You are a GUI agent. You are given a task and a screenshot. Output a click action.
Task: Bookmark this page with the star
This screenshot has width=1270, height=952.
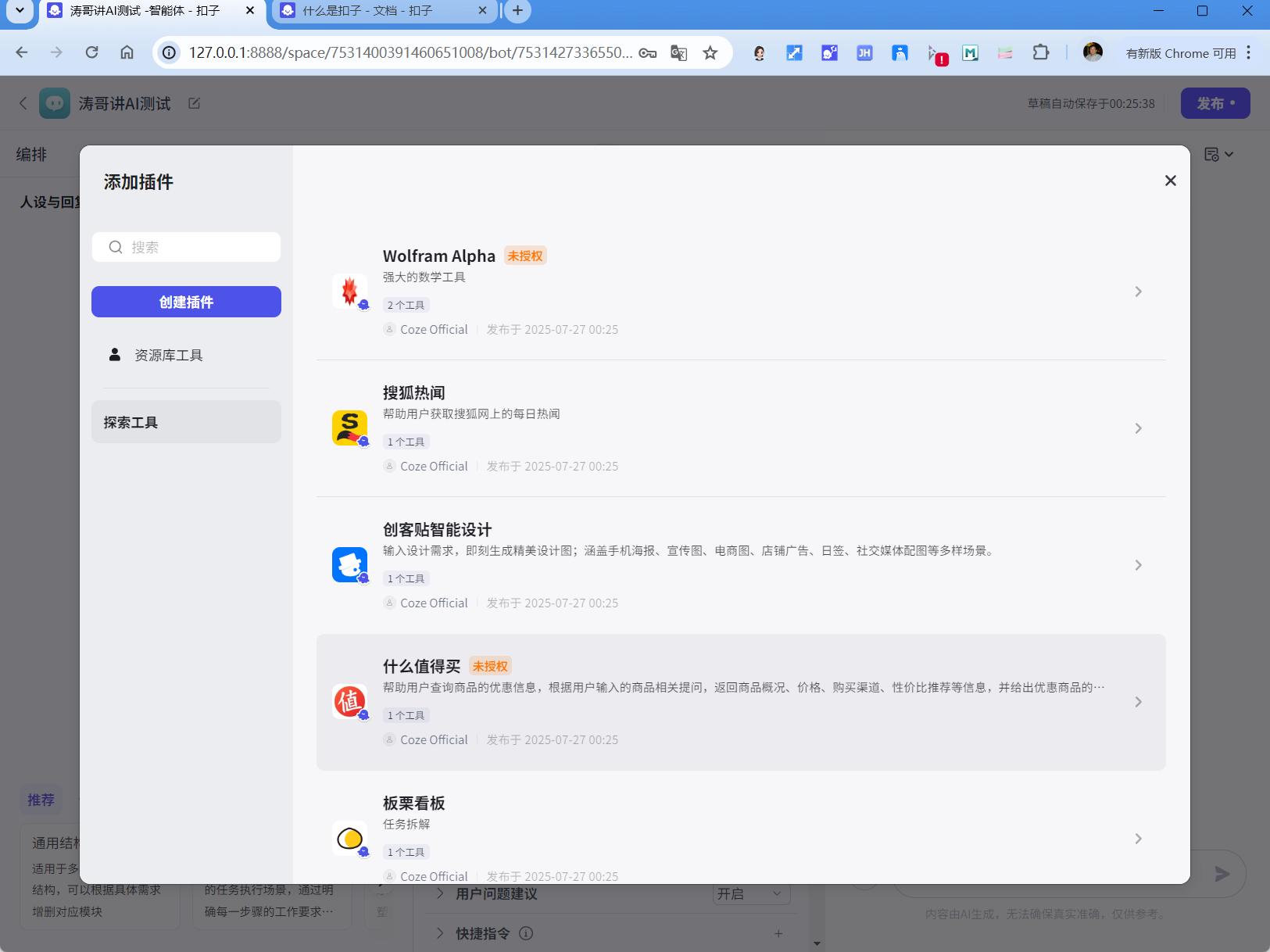coord(710,53)
